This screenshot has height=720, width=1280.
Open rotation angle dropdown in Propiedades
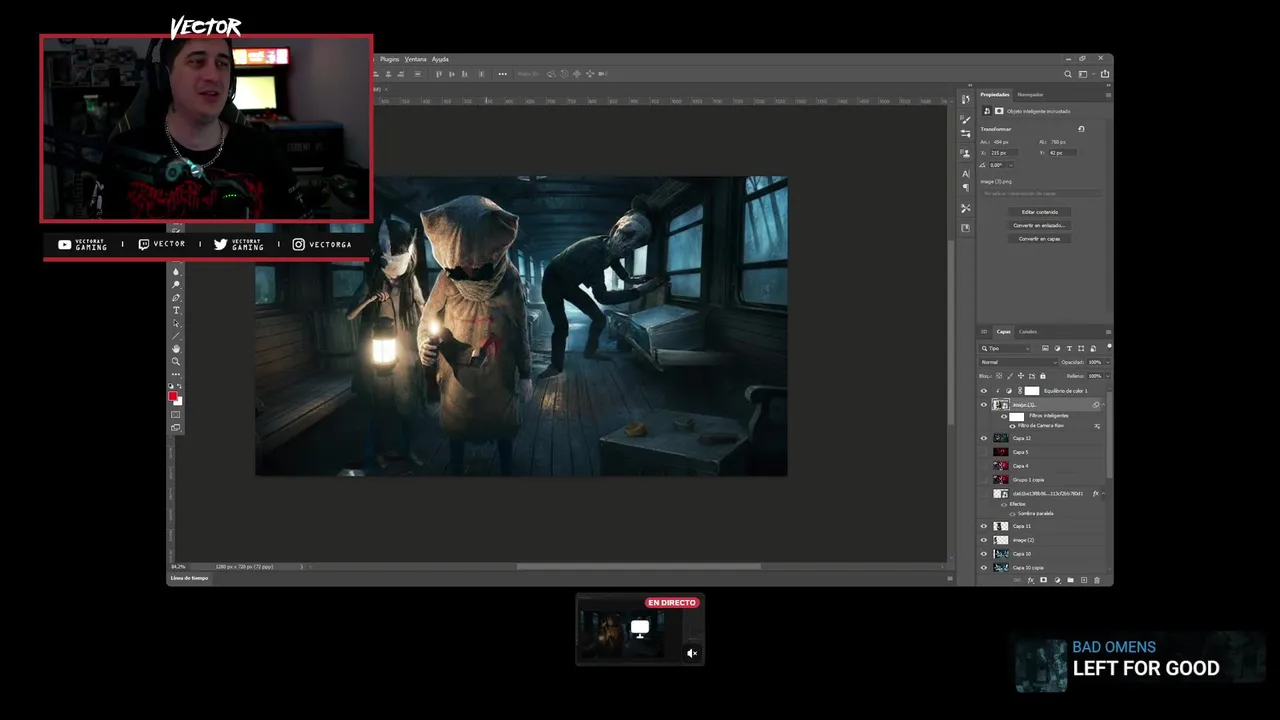(1011, 165)
